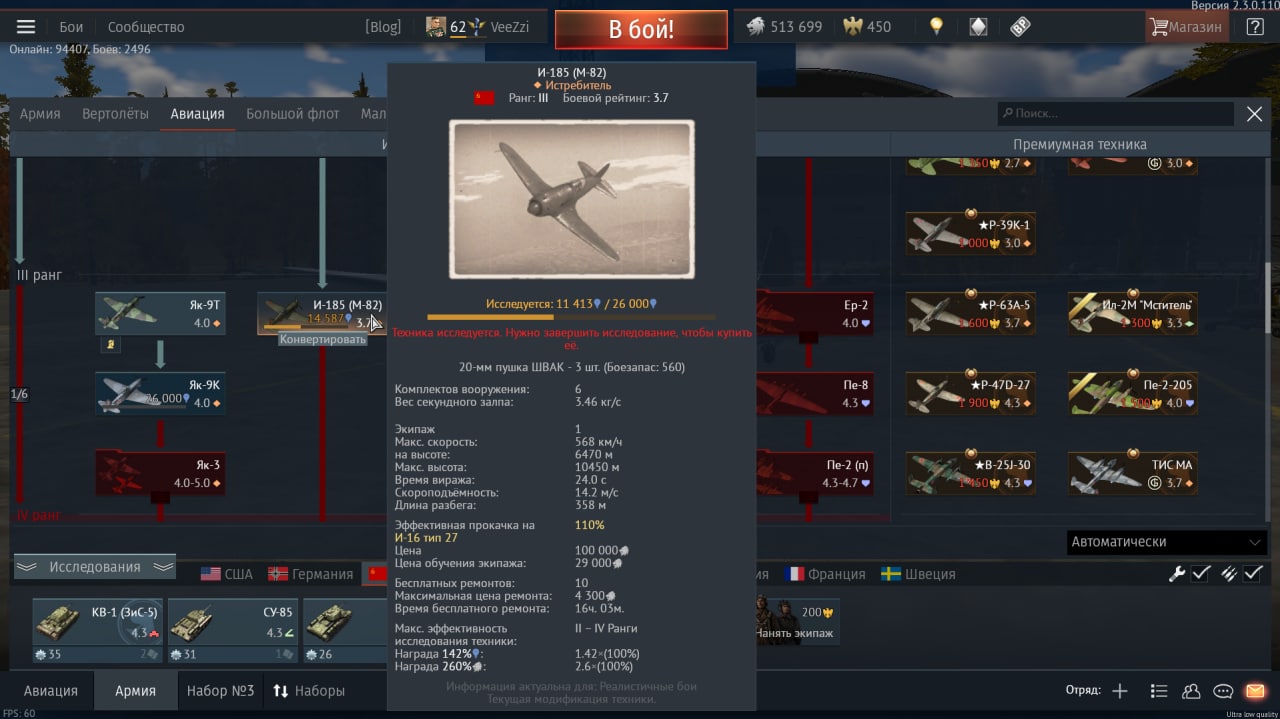The width and height of the screenshot is (1280, 719).
Task: Open the chat speech bubble icon
Action: coord(1223,691)
